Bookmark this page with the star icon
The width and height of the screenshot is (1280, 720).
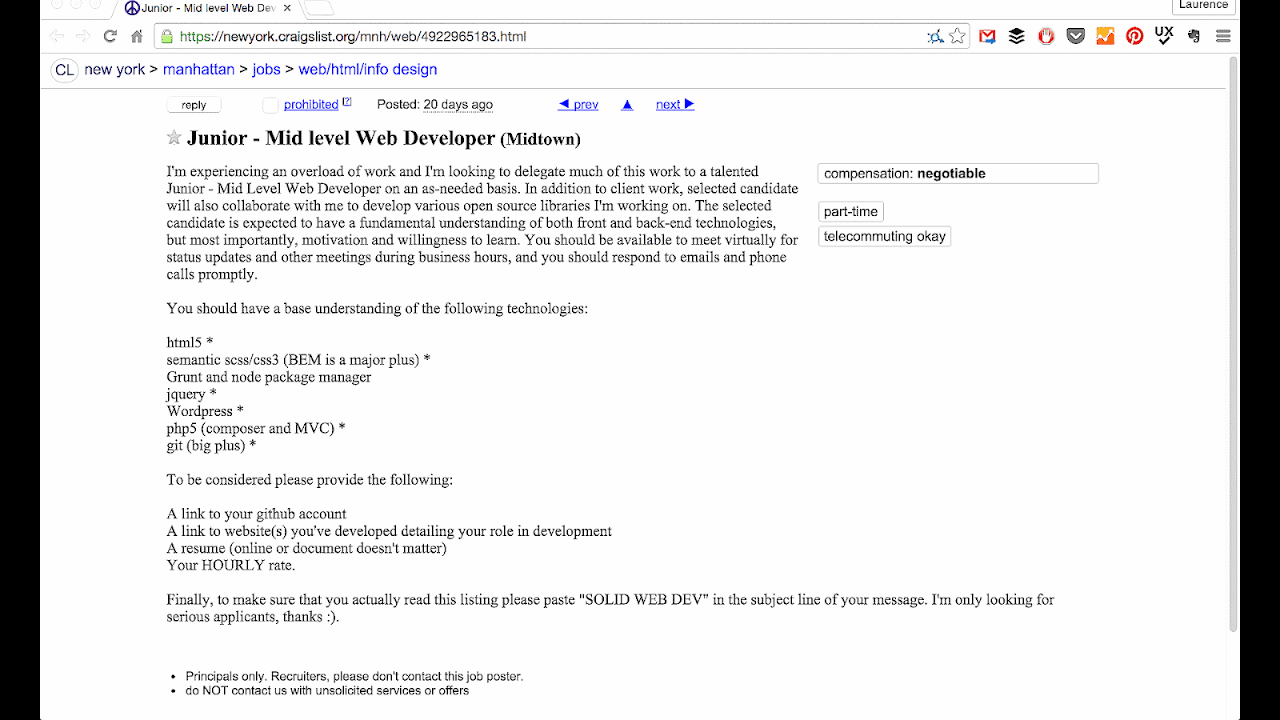[958, 36]
